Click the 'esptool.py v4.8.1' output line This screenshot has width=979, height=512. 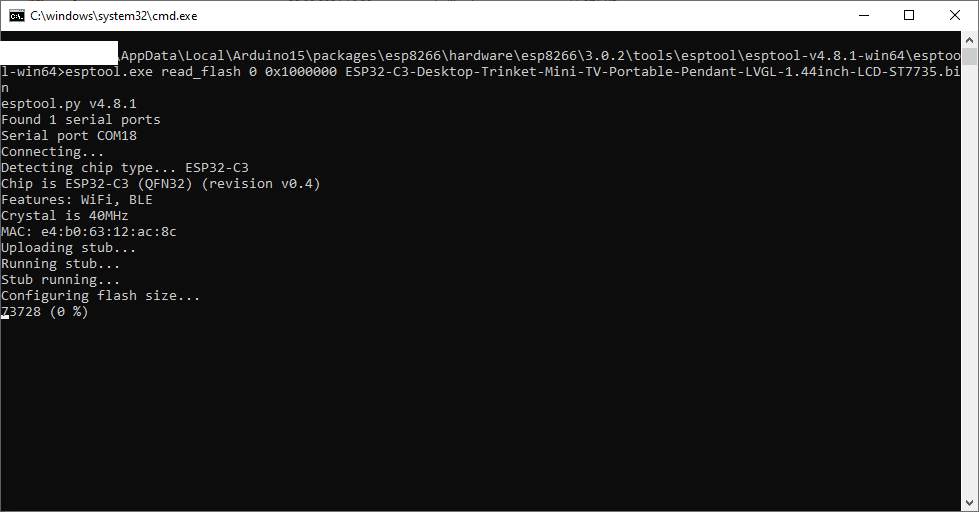[x=69, y=104]
